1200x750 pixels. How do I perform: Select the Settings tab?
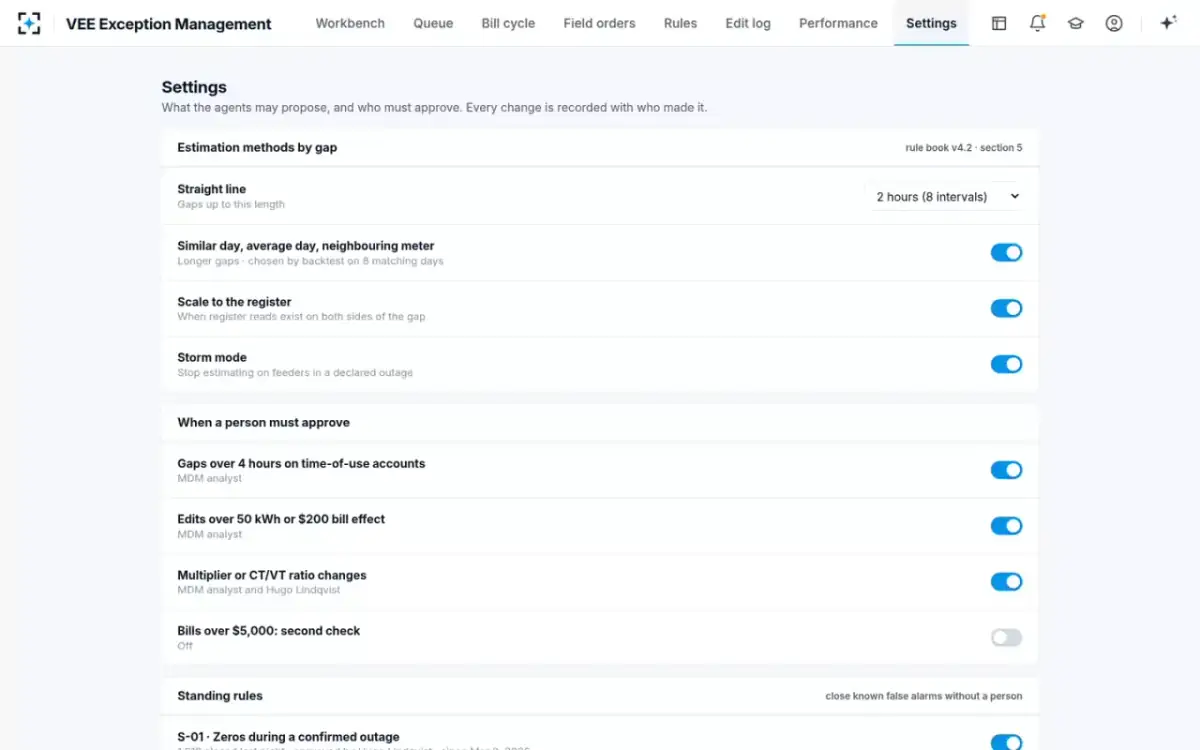pos(931,23)
